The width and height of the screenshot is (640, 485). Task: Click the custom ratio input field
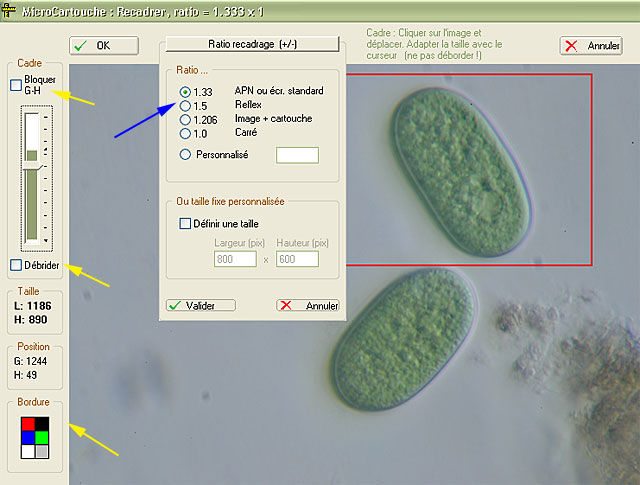click(297, 155)
